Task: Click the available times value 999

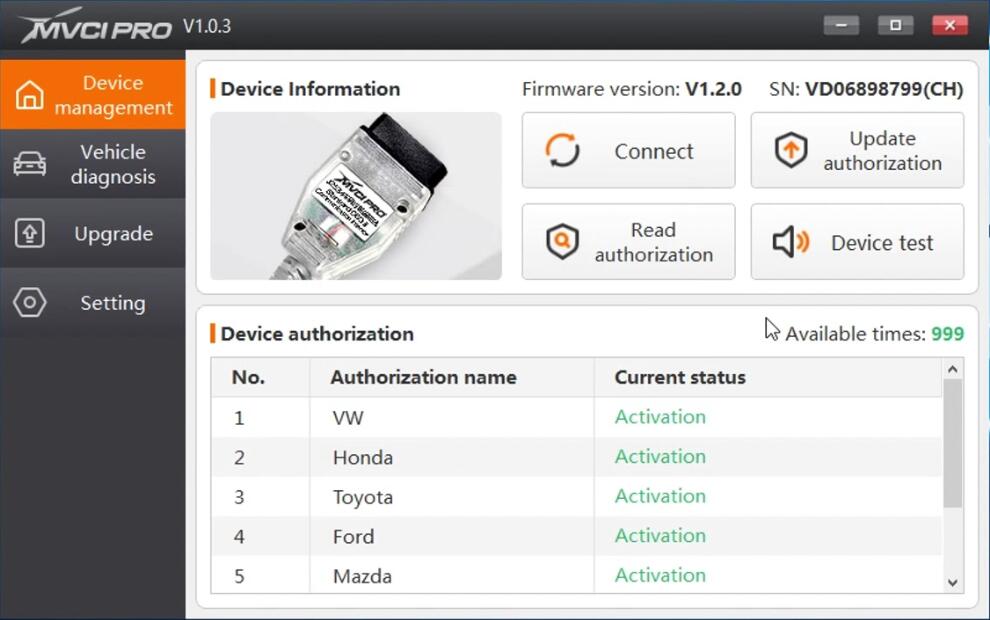Action: (x=948, y=334)
